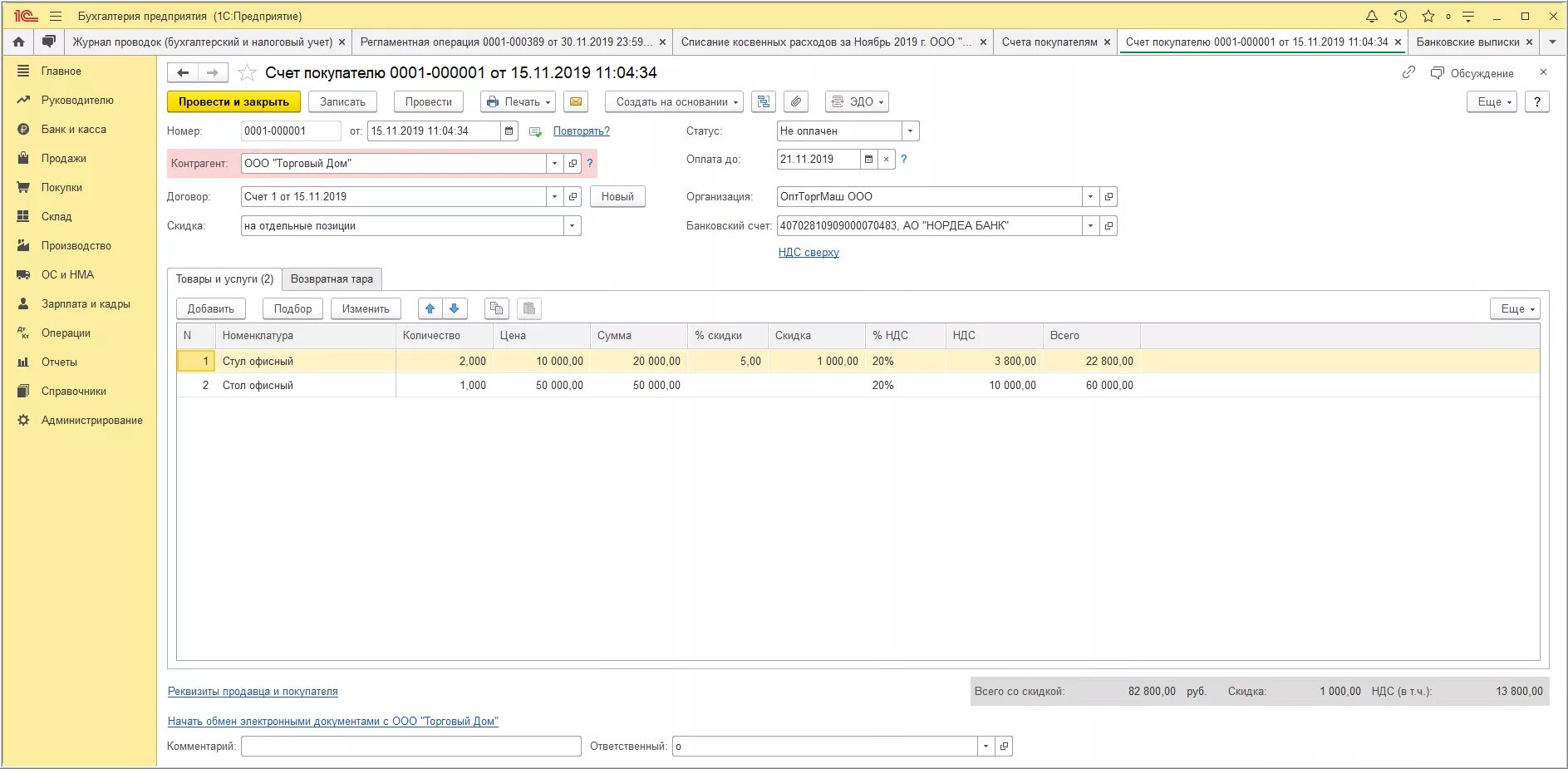
Task: Expand the Ответственный dropdown arrow
Action: (x=986, y=746)
